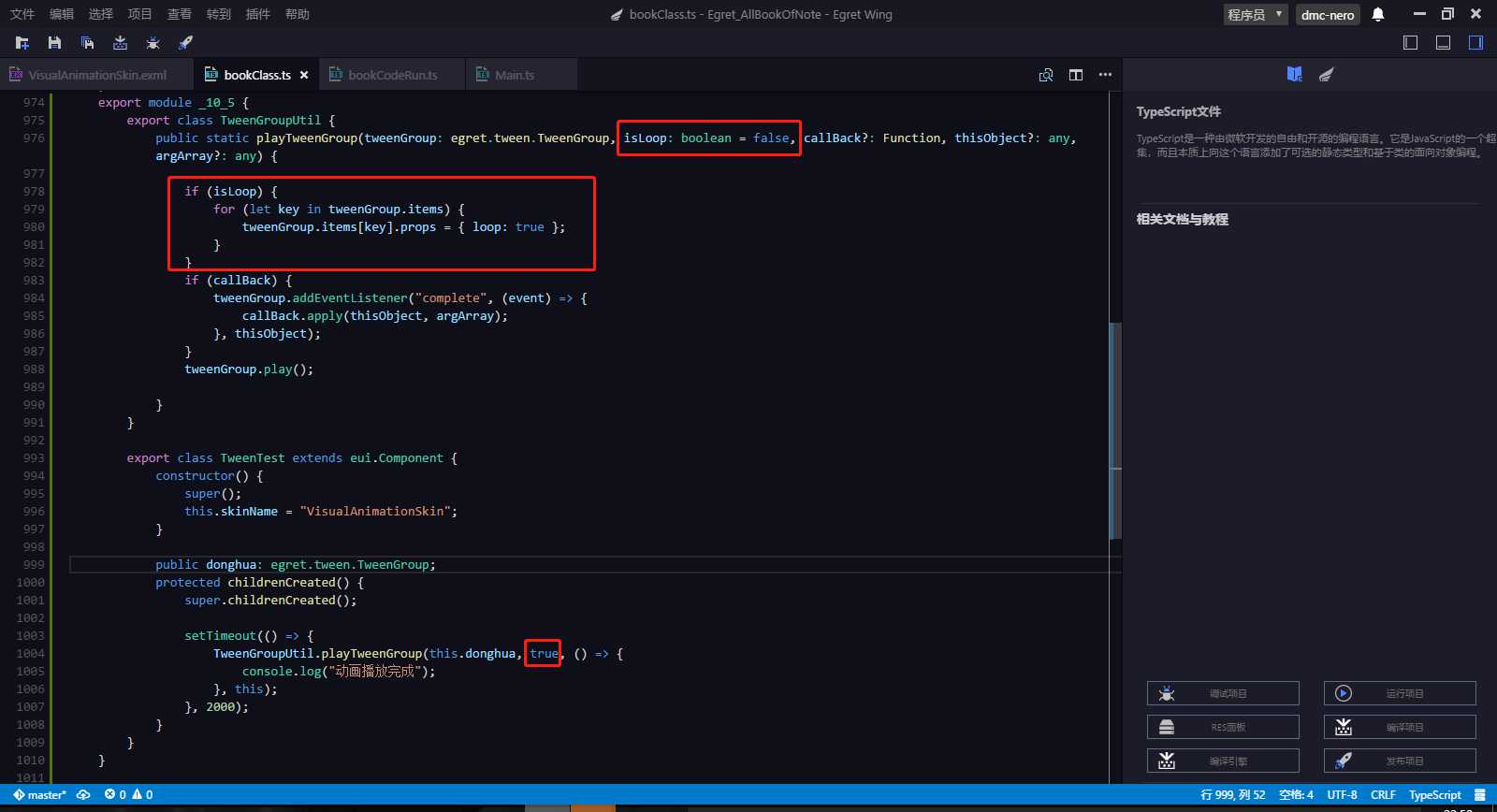This screenshot has width=1497, height=812.
Task: Open the 文件 menu
Action: pos(22,14)
